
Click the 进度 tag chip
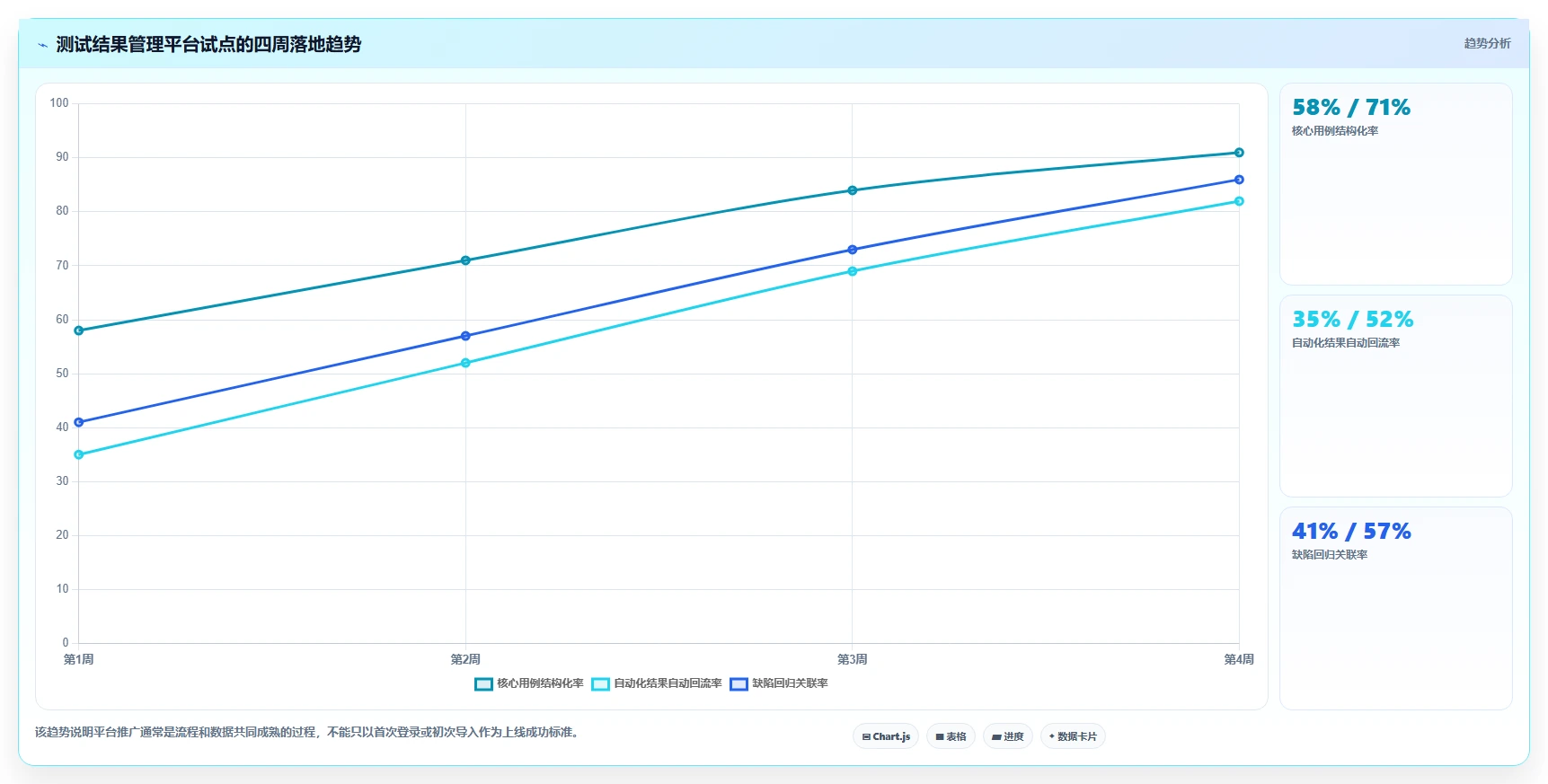pos(1008,736)
